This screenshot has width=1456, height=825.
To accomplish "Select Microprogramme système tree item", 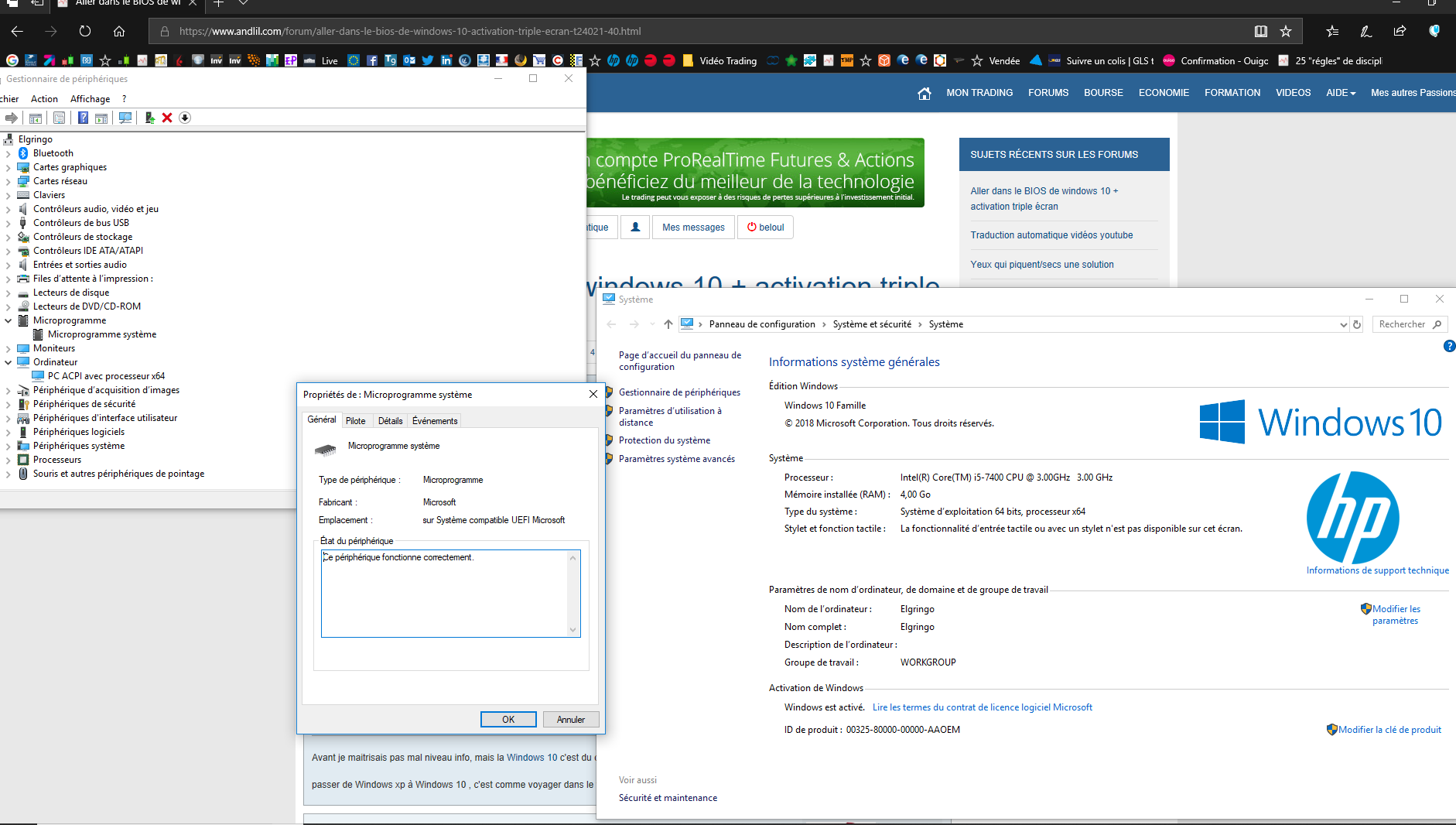I will [102, 334].
